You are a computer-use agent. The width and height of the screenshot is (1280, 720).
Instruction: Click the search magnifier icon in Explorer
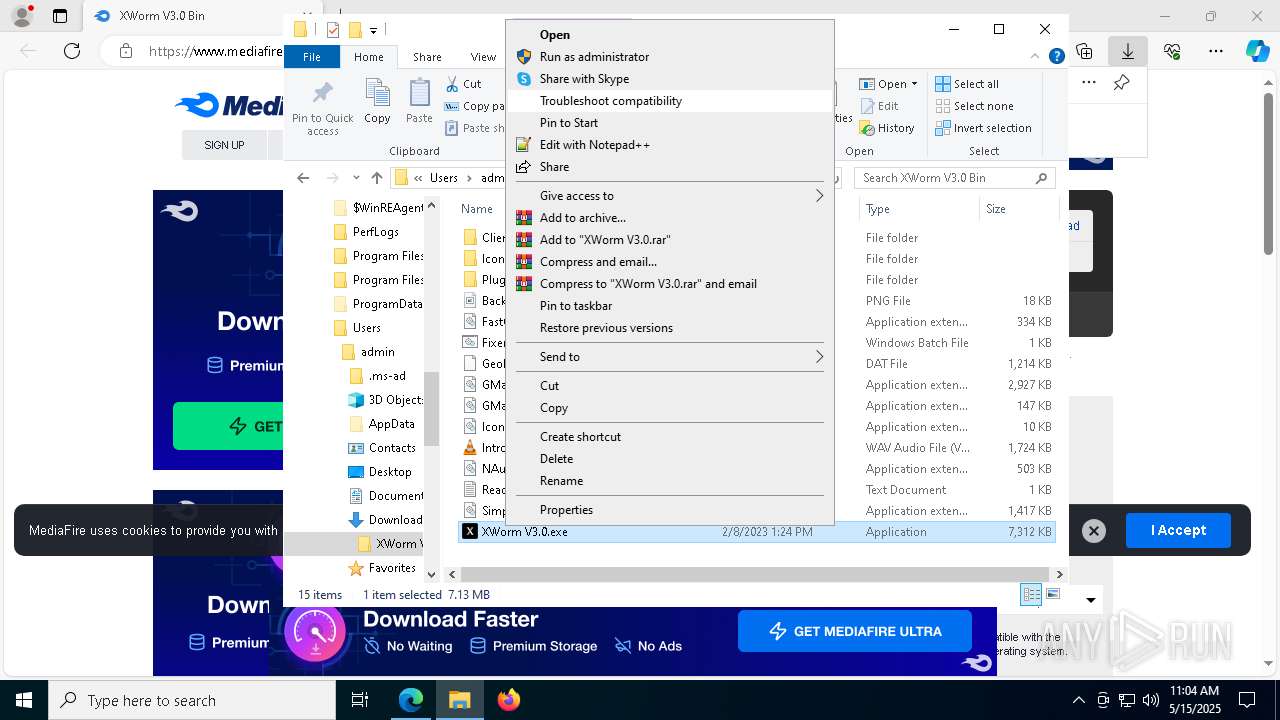pyautogui.click(x=1041, y=178)
